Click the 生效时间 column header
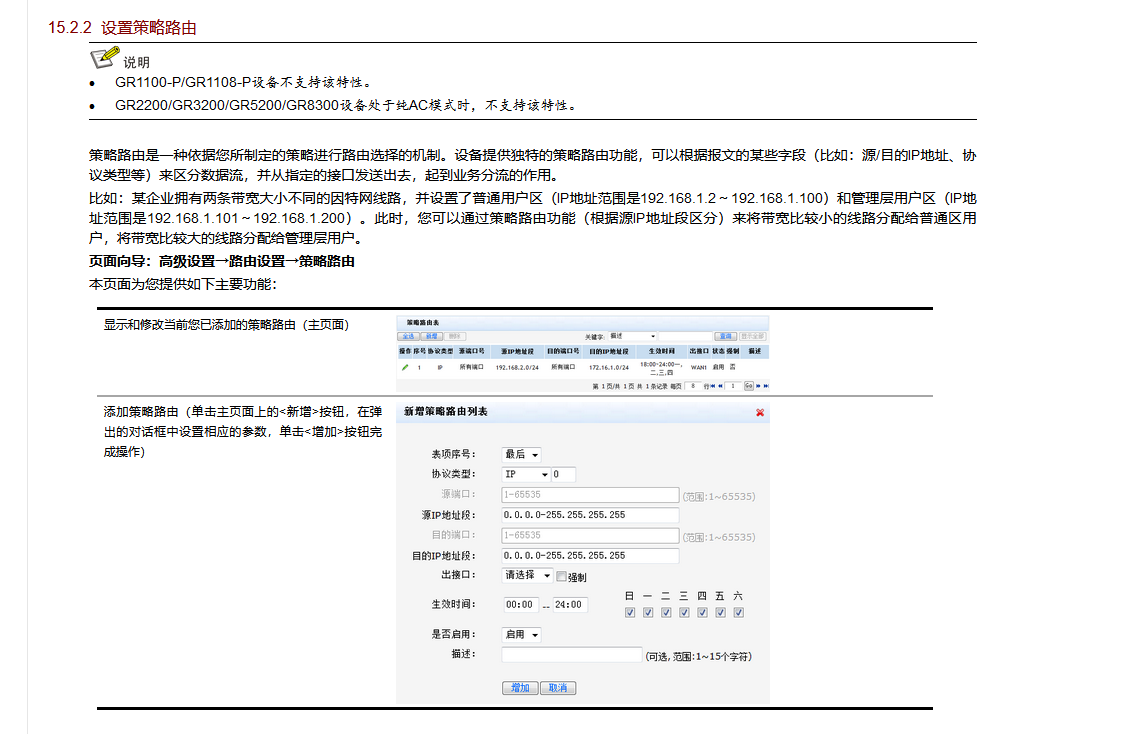Image resolution: width=1134 pixels, height=734 pixels. pyautogui.click(x=662, y=351)
